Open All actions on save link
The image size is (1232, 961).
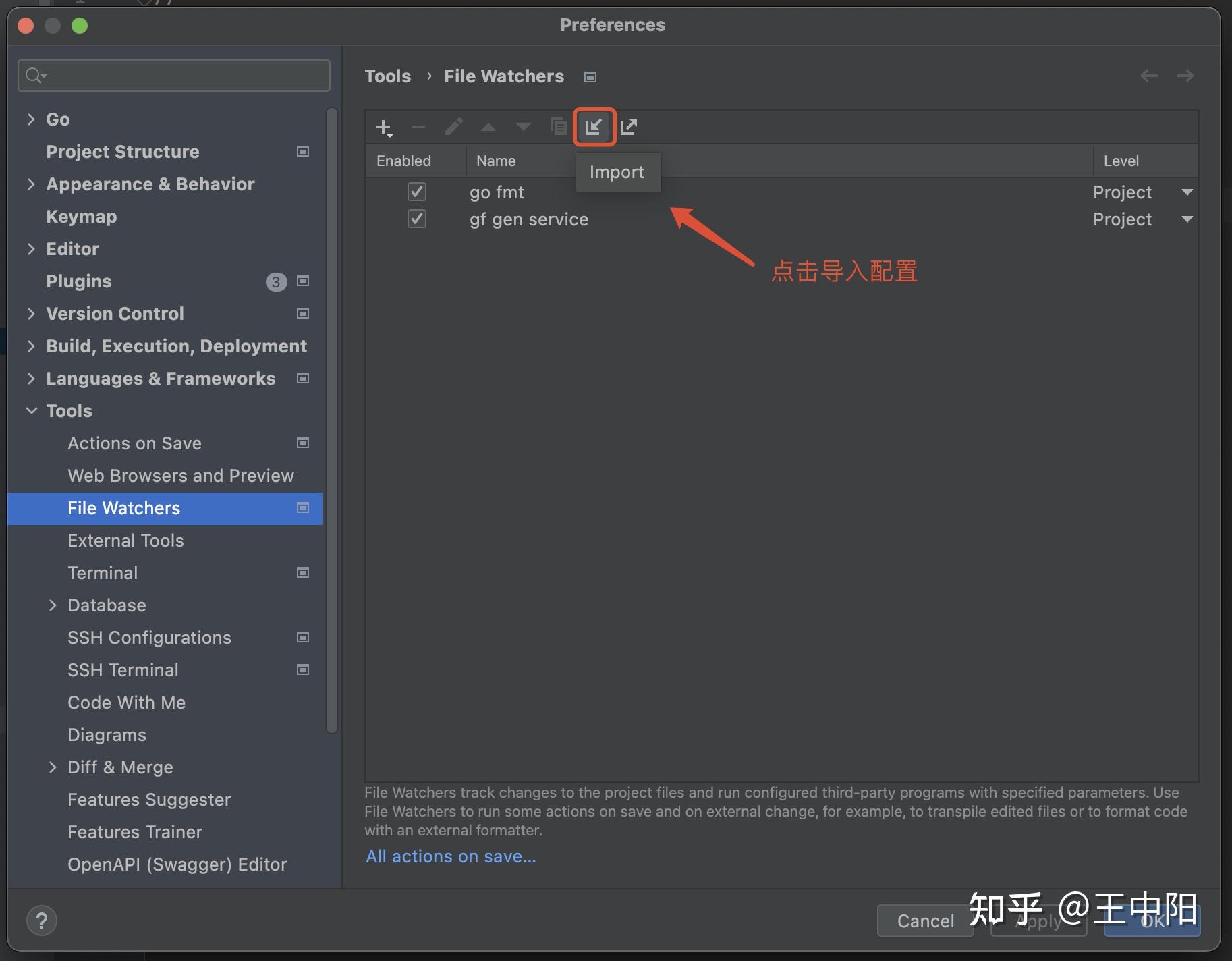pos(450,856)
